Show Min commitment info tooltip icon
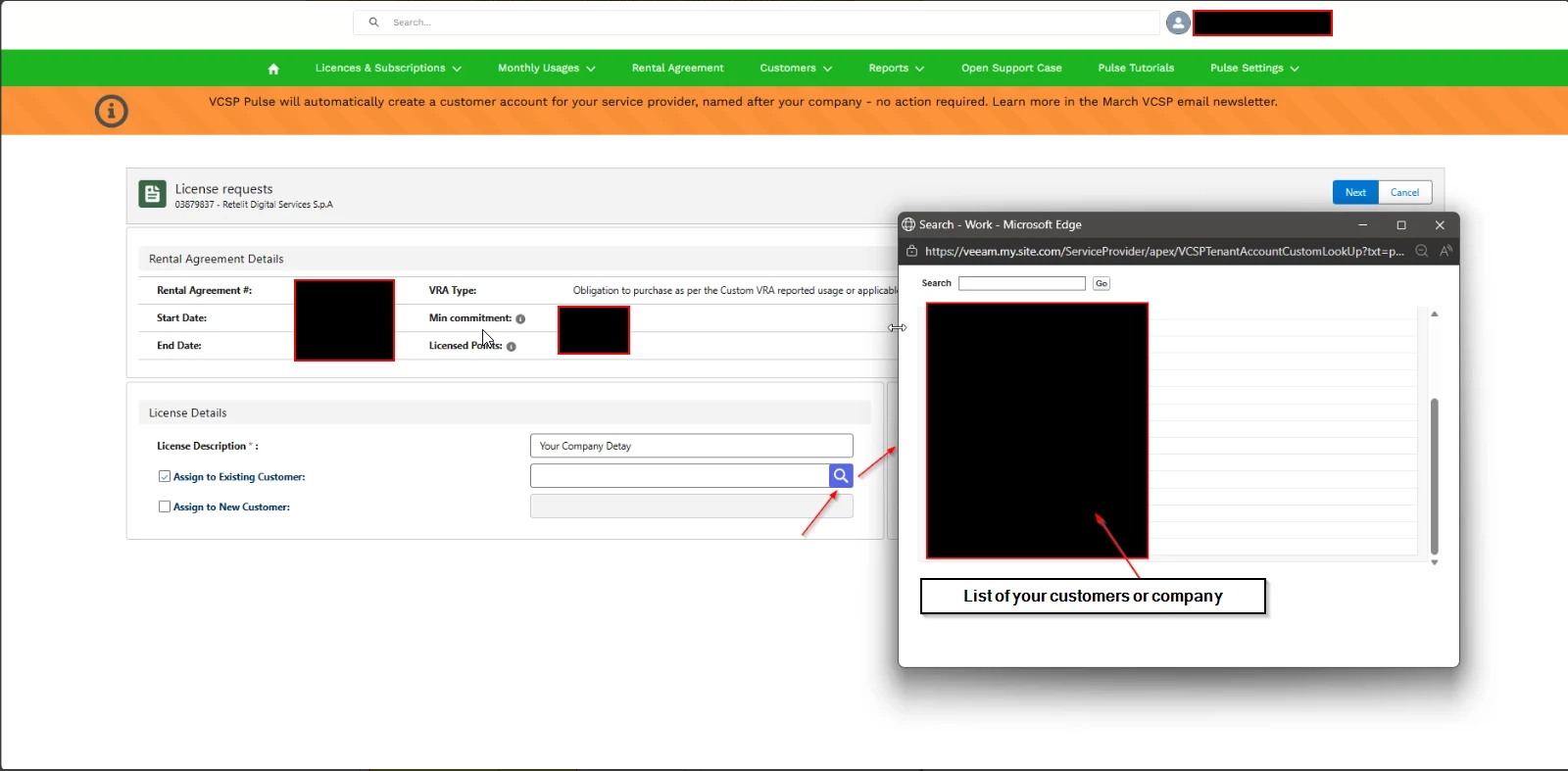This screenshot has height=771, width=1568. [x=520, y=318]
